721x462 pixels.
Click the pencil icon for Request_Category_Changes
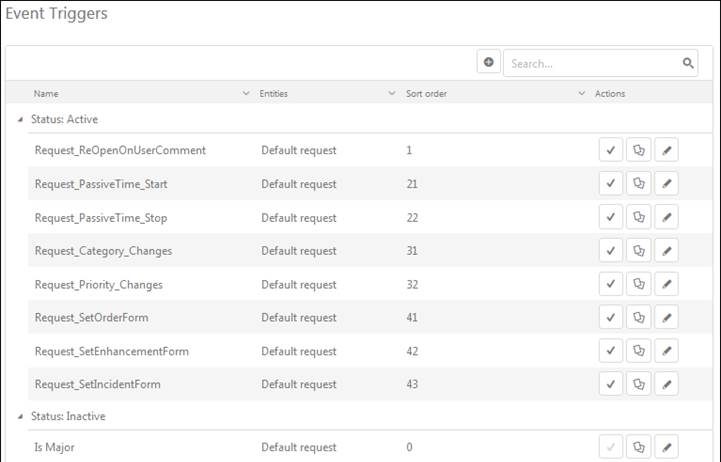click(667, 251)
